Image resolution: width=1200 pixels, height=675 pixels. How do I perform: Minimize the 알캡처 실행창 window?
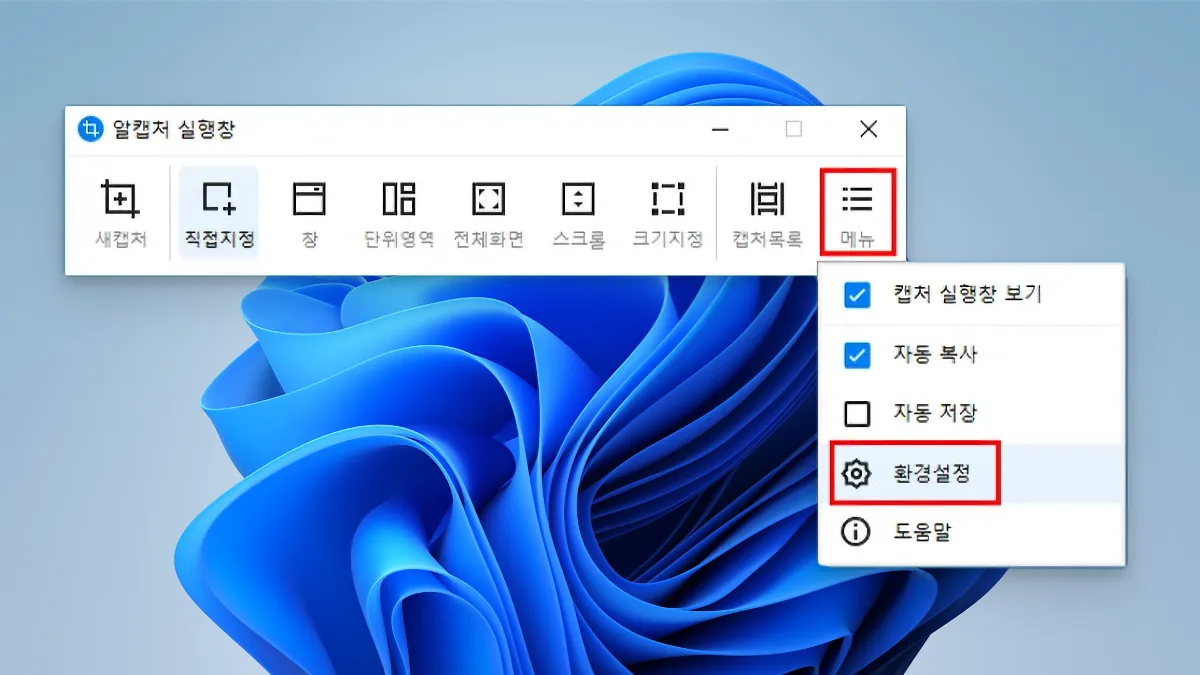tap(721, 129)
